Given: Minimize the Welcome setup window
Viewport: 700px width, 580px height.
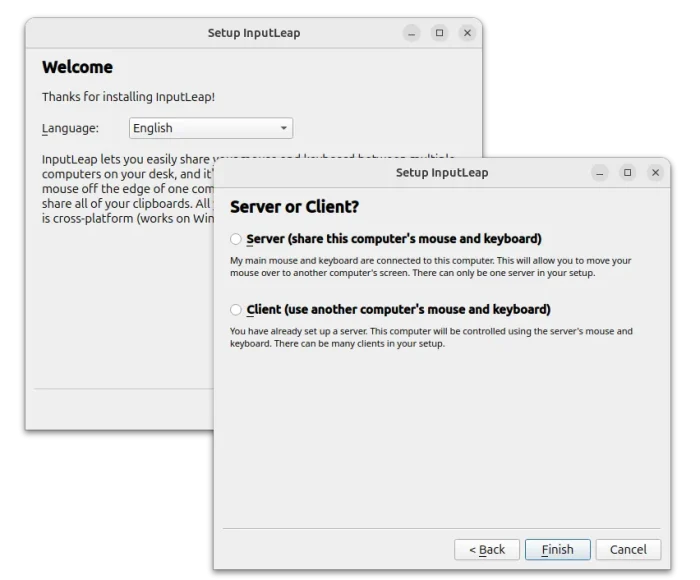Looking at the screenshot, I should point(411,33).
